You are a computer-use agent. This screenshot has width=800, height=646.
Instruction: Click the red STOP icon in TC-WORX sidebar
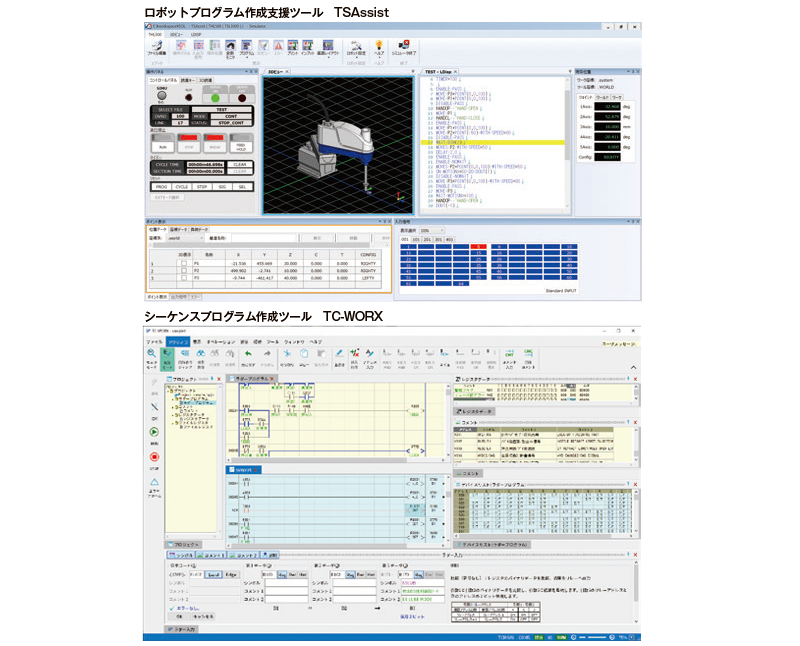click(x=154, y=457)
